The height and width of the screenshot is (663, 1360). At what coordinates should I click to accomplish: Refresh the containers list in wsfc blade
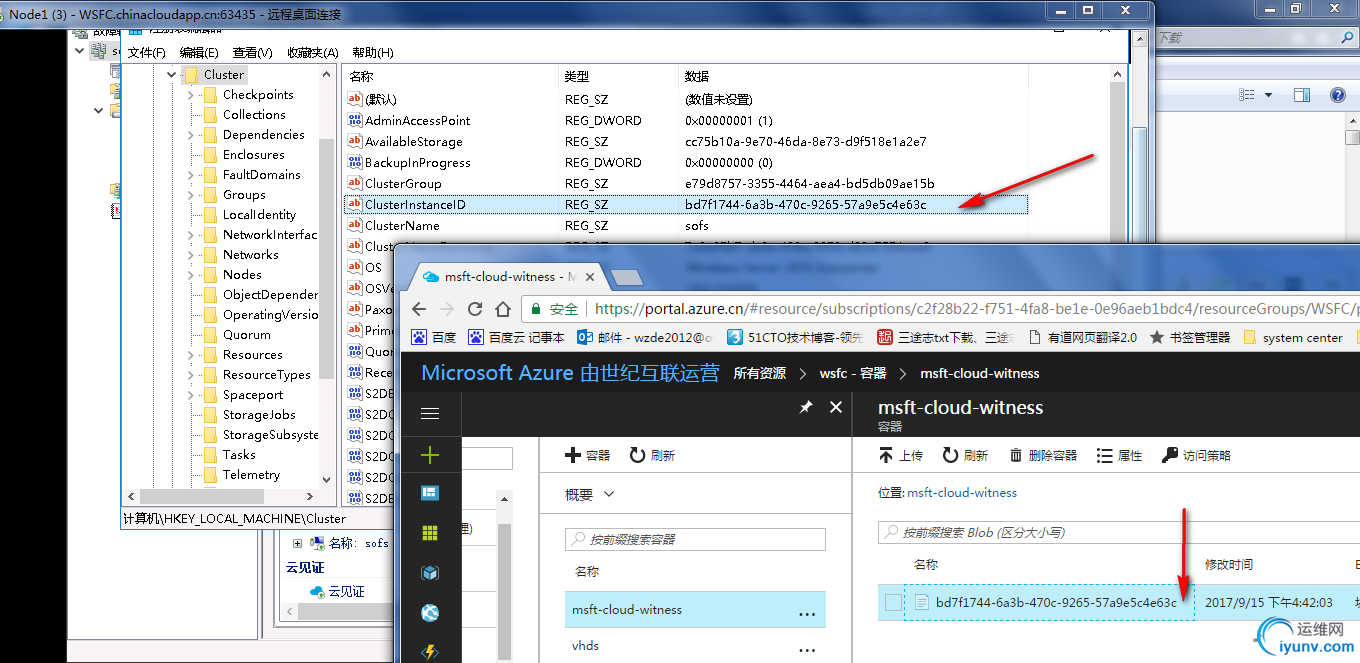(652, 455)
